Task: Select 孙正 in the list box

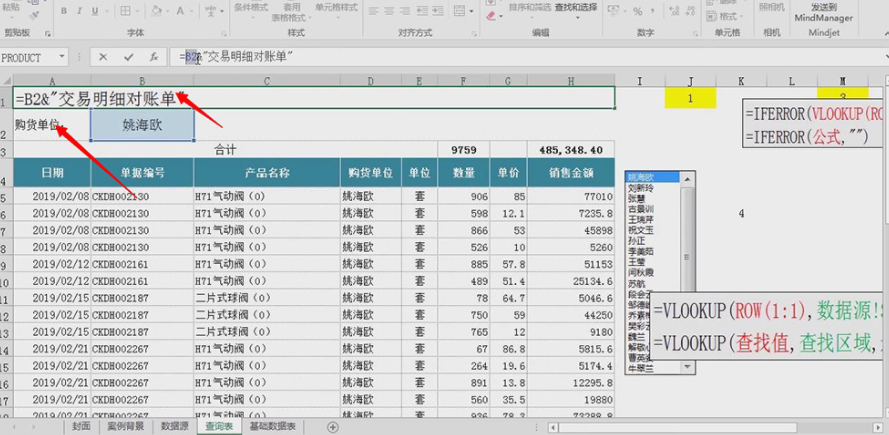Action: coord(636,240)
